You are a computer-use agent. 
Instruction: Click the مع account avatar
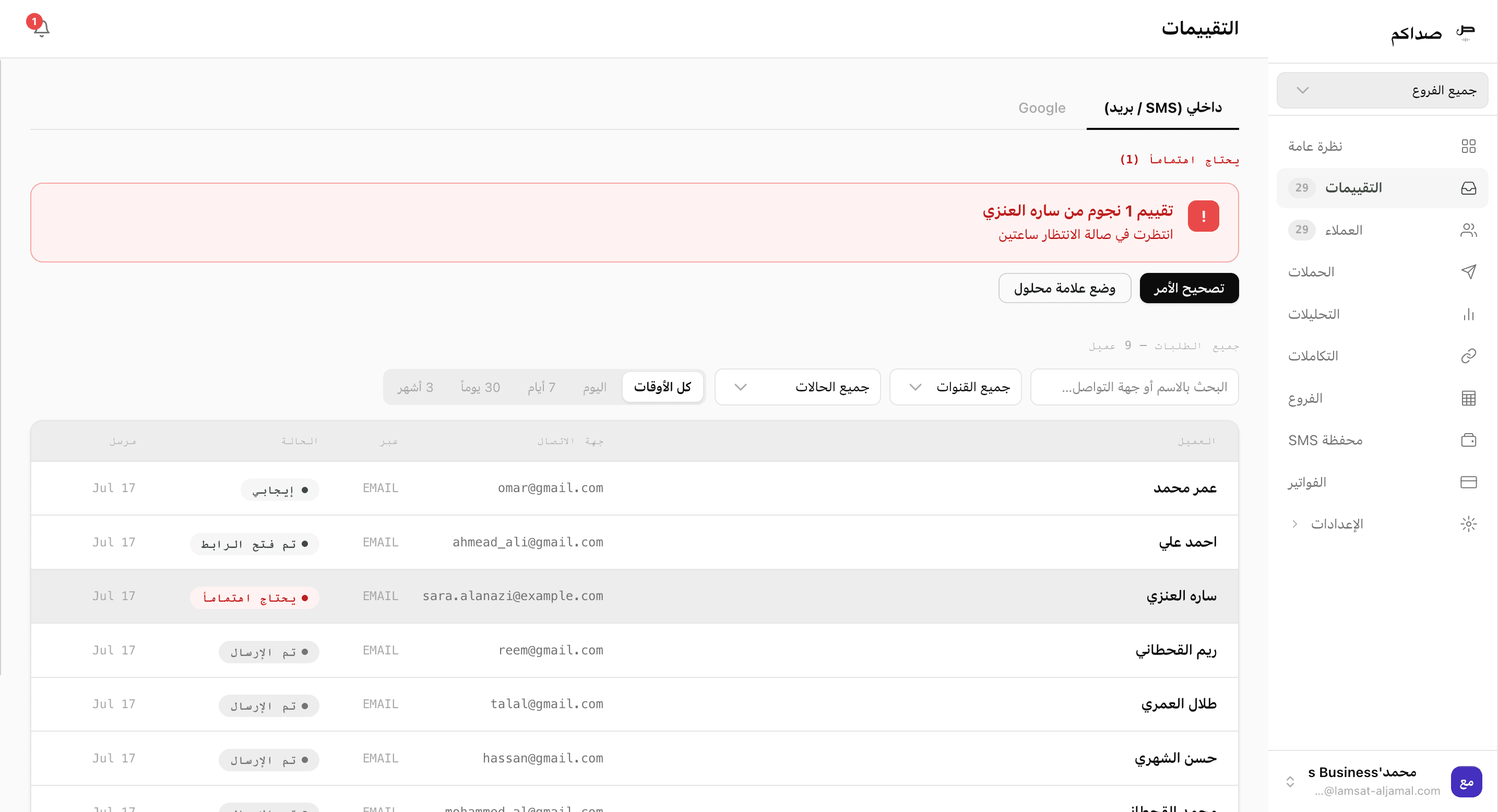coord(1466,782)
